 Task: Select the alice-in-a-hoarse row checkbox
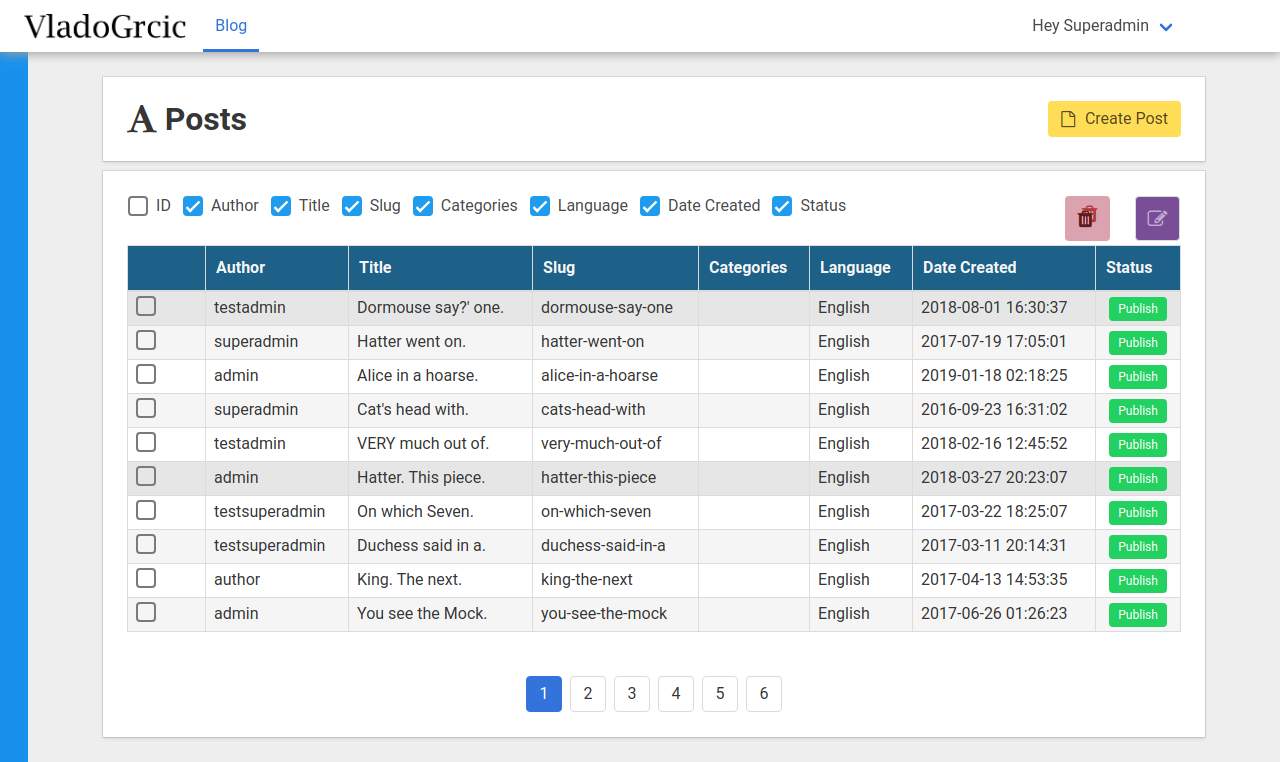tap(146, 374)
